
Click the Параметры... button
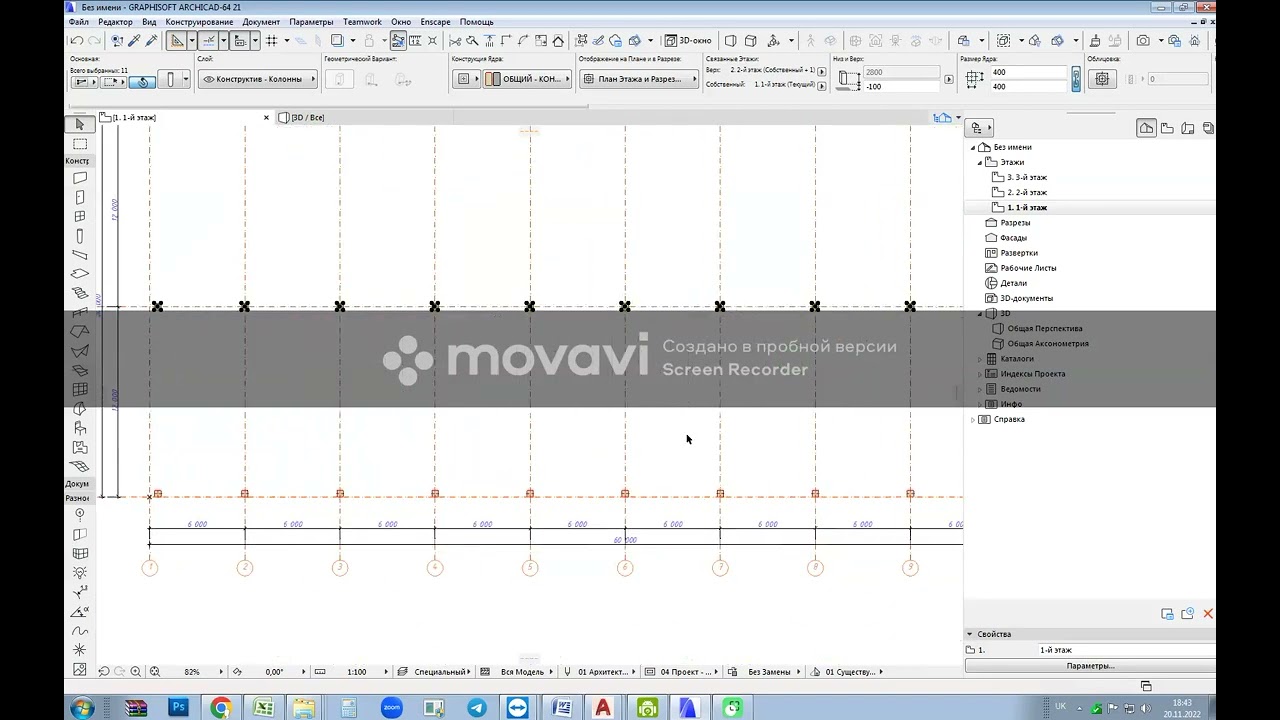pyautogui.click(x=1090, y=666)
